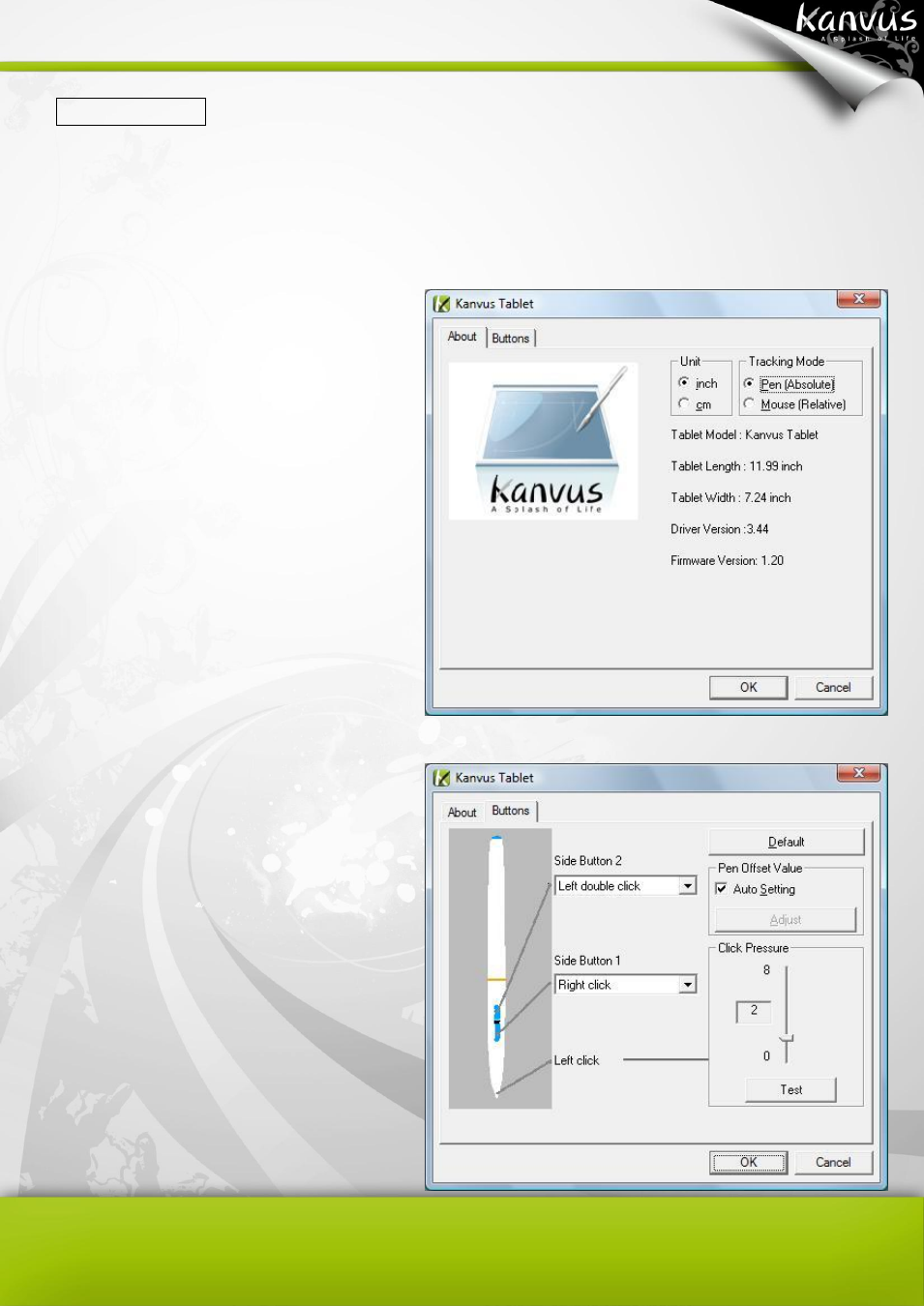
Task: Click 'Tablet Length : 11.99 inch' text
Action: point(736,466)
